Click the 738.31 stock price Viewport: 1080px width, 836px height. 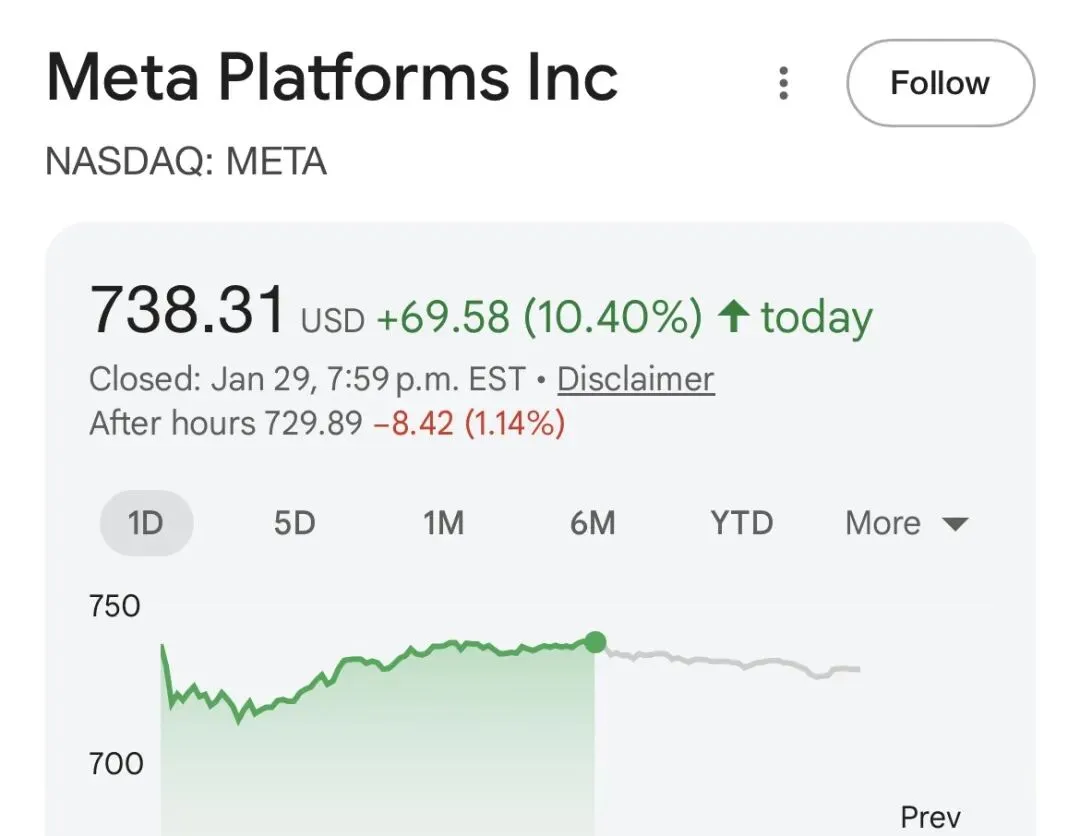point(188,311)
